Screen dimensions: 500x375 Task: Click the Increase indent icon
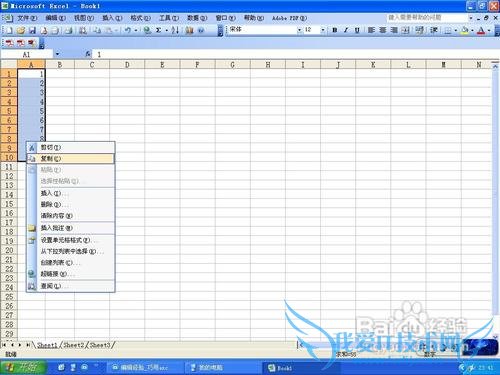coord(434,30)
